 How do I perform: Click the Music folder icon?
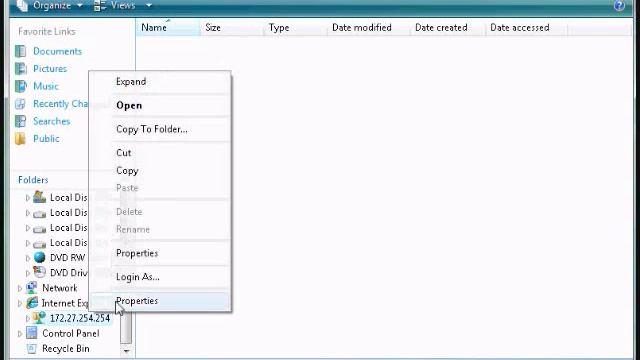[20, 86]
